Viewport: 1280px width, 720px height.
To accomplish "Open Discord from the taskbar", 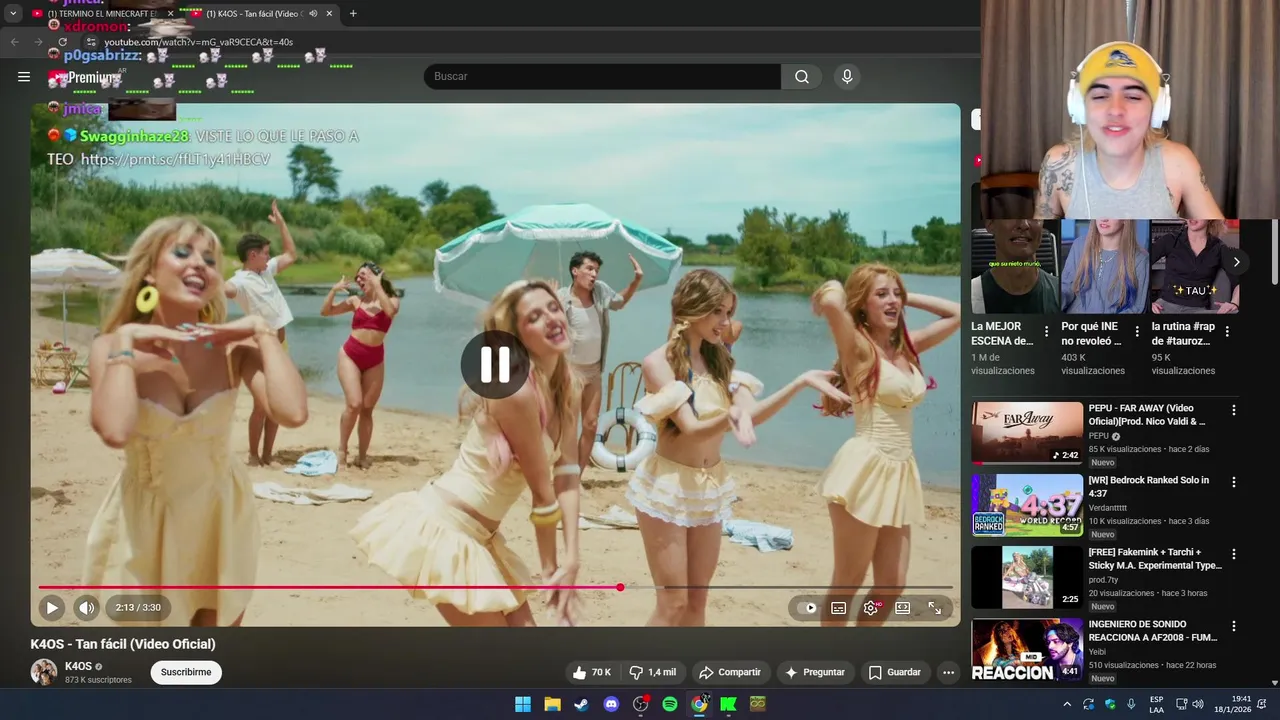I will click(611, 704).
